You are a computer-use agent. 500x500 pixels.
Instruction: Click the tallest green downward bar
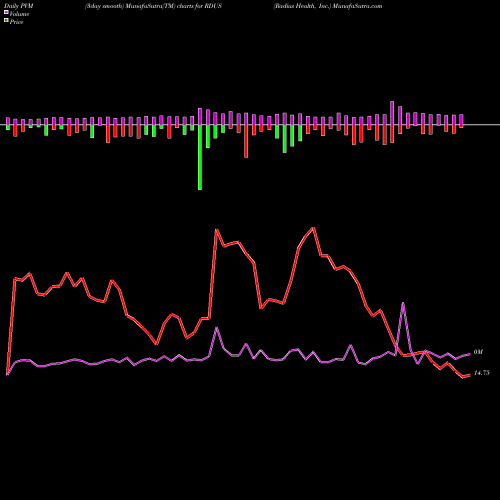click(x=200, y=157)
